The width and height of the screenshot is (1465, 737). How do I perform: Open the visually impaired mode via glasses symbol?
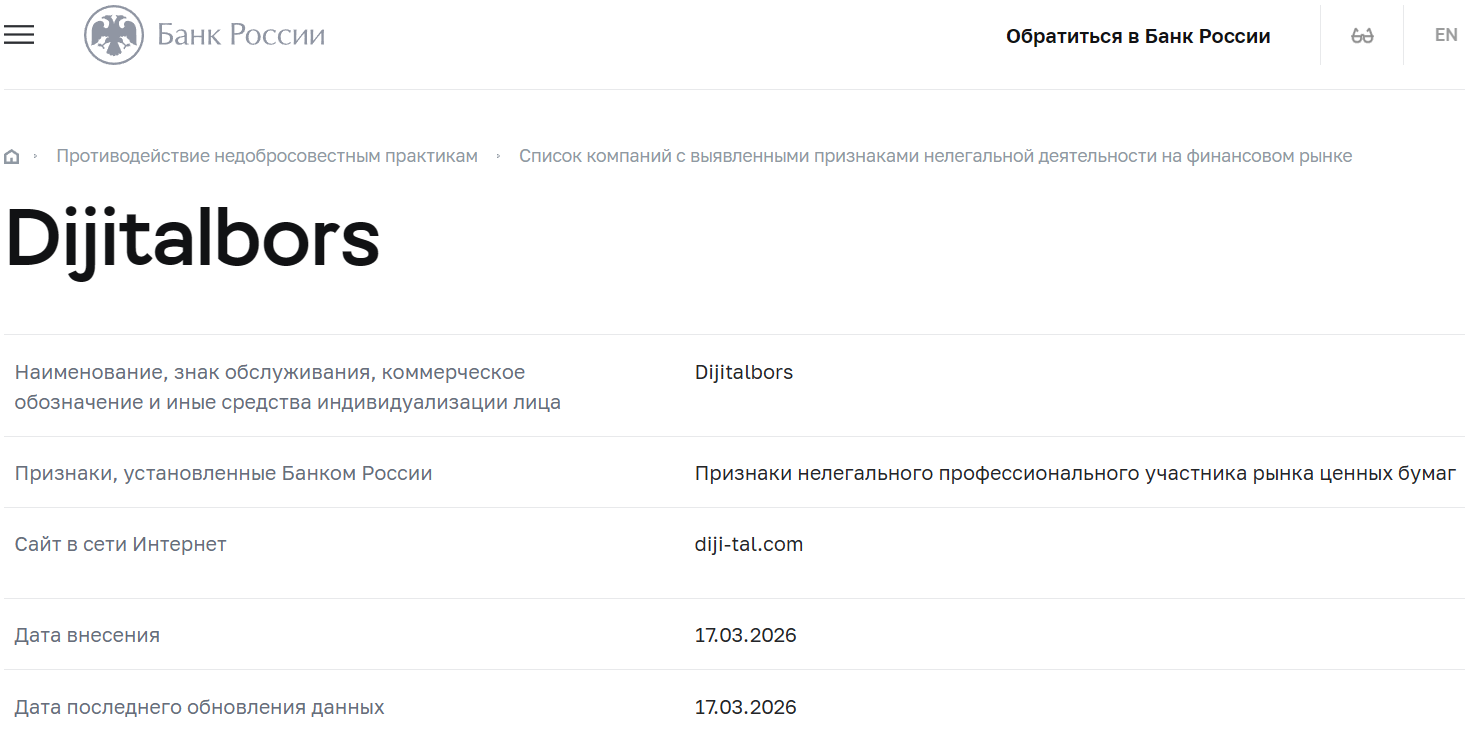tap(1362, 34)
